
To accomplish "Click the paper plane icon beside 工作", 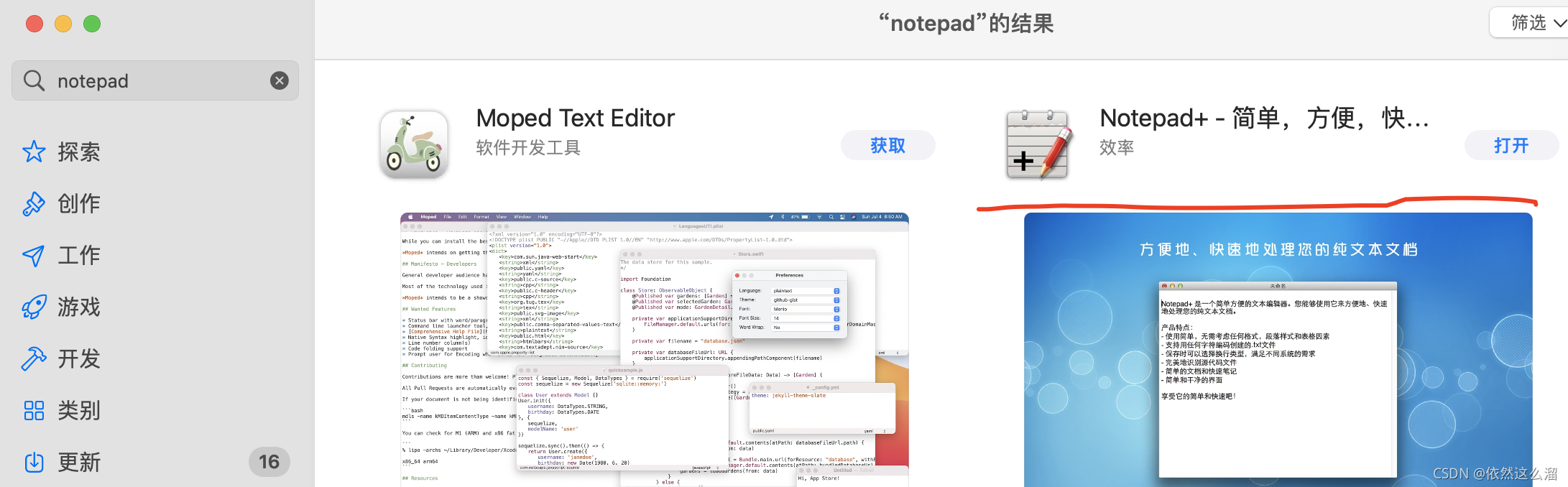I will click(x=34, y=256).
